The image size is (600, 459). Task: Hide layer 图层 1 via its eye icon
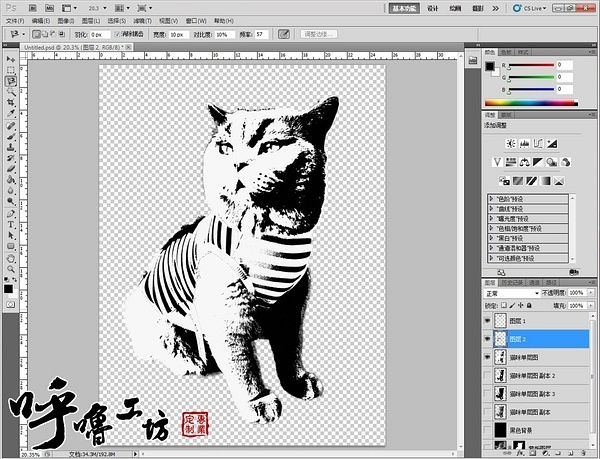pos(488,321)
